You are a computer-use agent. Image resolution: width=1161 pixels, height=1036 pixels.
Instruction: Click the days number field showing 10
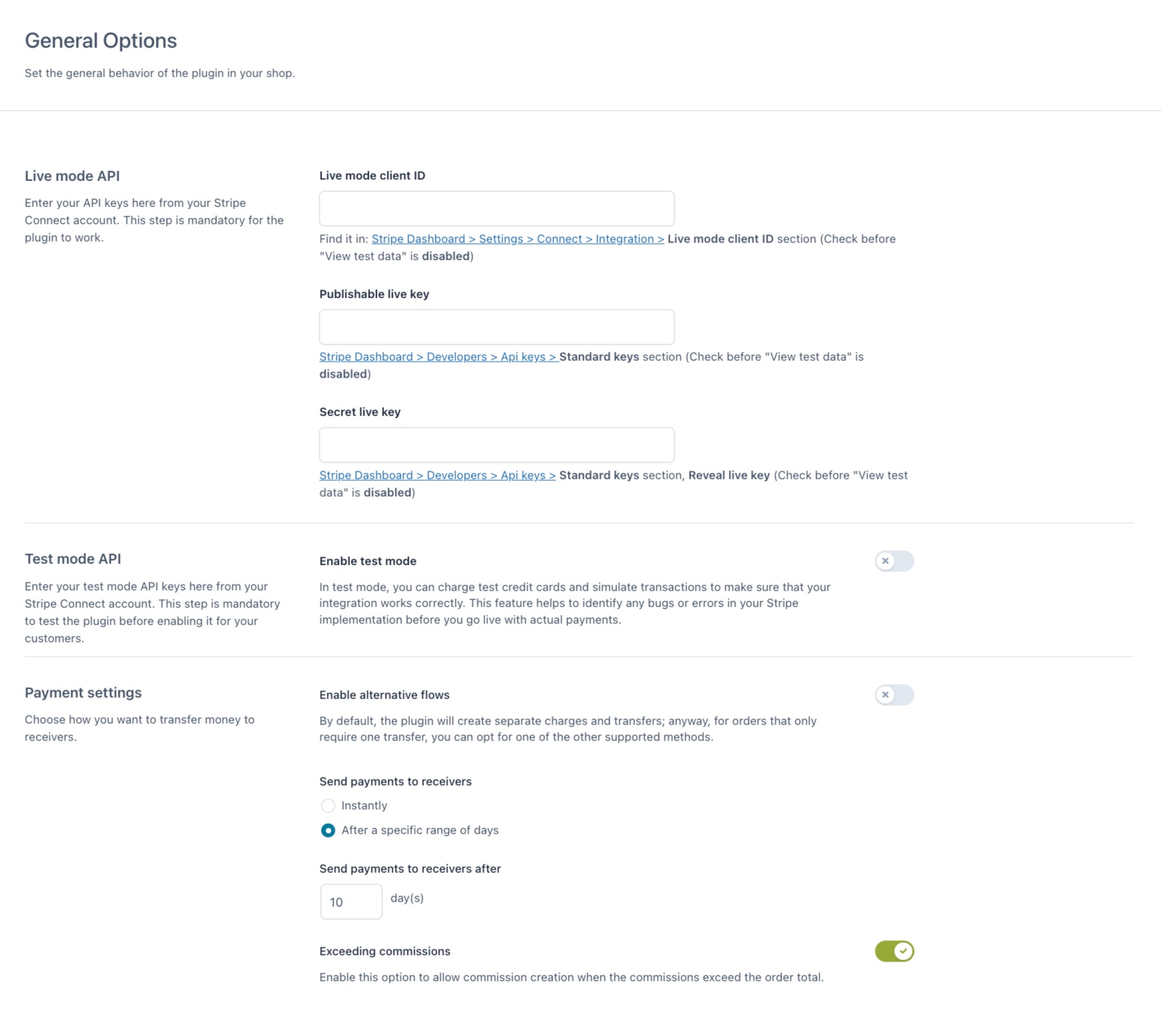351,902
